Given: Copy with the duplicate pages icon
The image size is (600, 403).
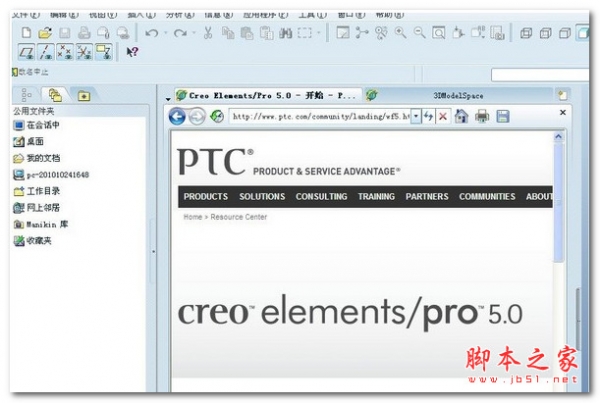Looking at the screenshot, I should 228,33.
